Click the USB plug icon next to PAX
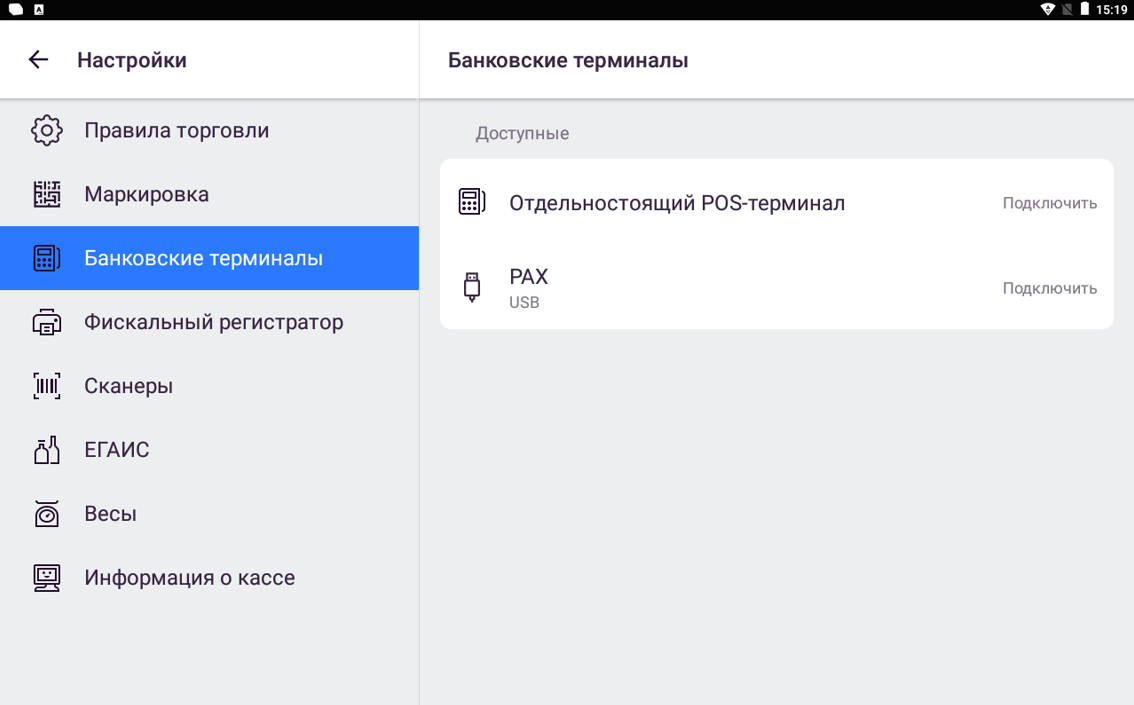 pyautogui.click(x=472, y=287)
